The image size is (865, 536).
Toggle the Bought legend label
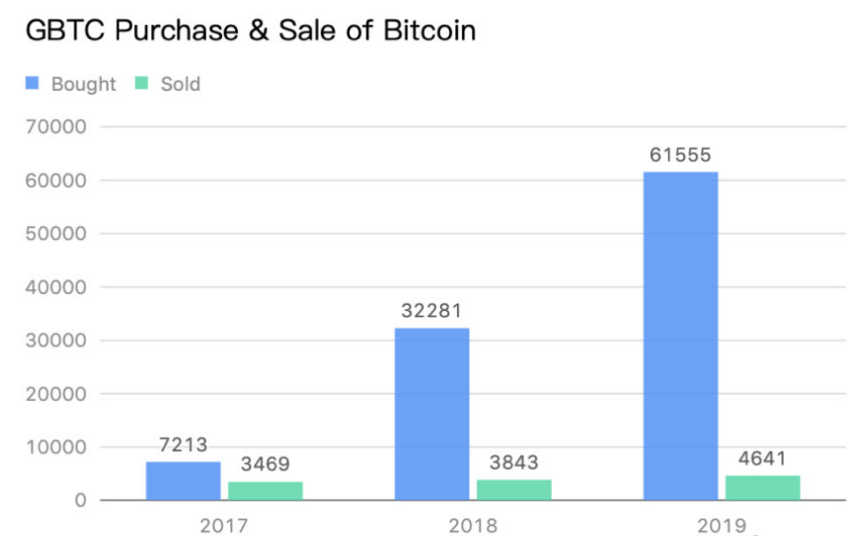(83, 84)
